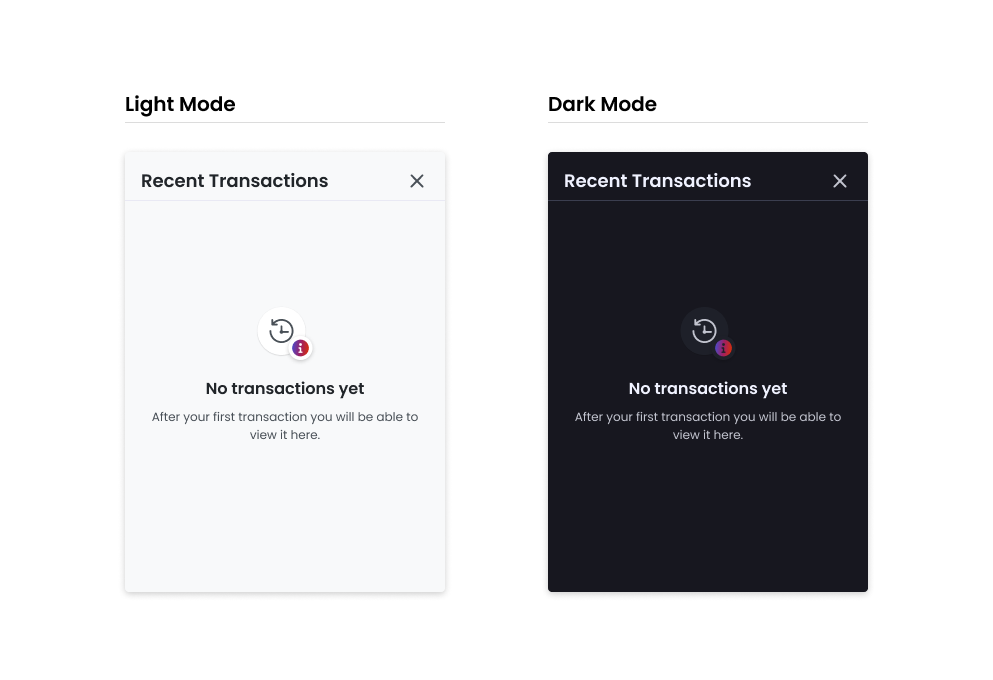Click the No transactions yet heading in Dark Mode
Viewport: 993px width, 680px height.
(x=707, y=389)
